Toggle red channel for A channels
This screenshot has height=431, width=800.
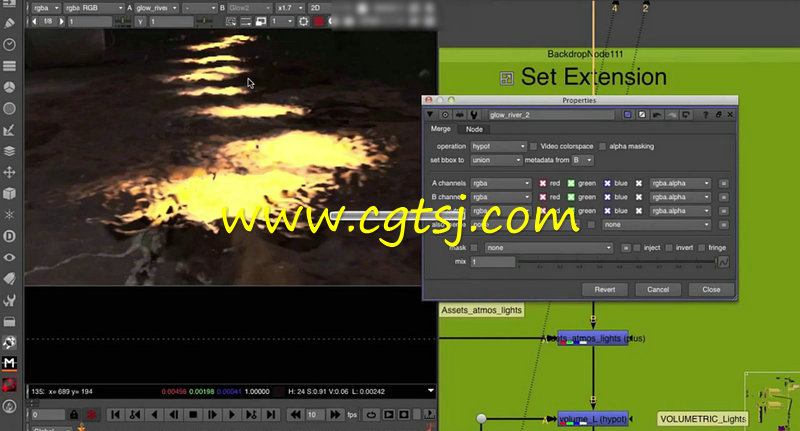pyautogui.click(x=543, y=183)
